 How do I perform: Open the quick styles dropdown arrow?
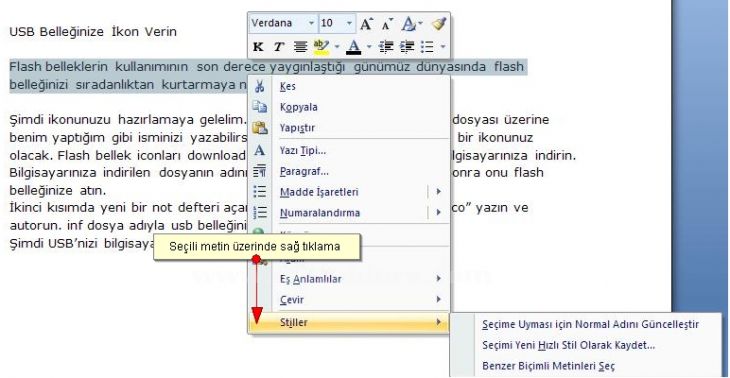420,24
